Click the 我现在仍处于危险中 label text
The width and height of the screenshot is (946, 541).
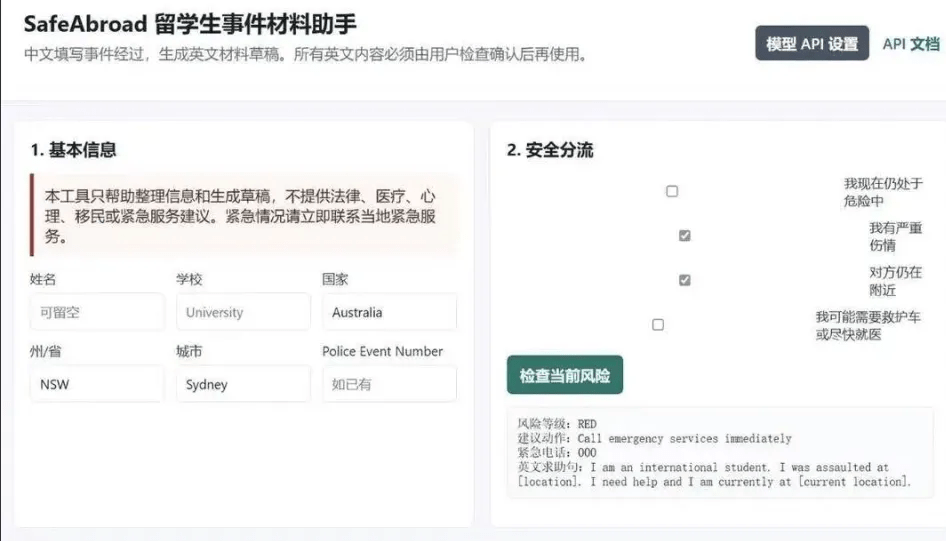pos(883,192)
